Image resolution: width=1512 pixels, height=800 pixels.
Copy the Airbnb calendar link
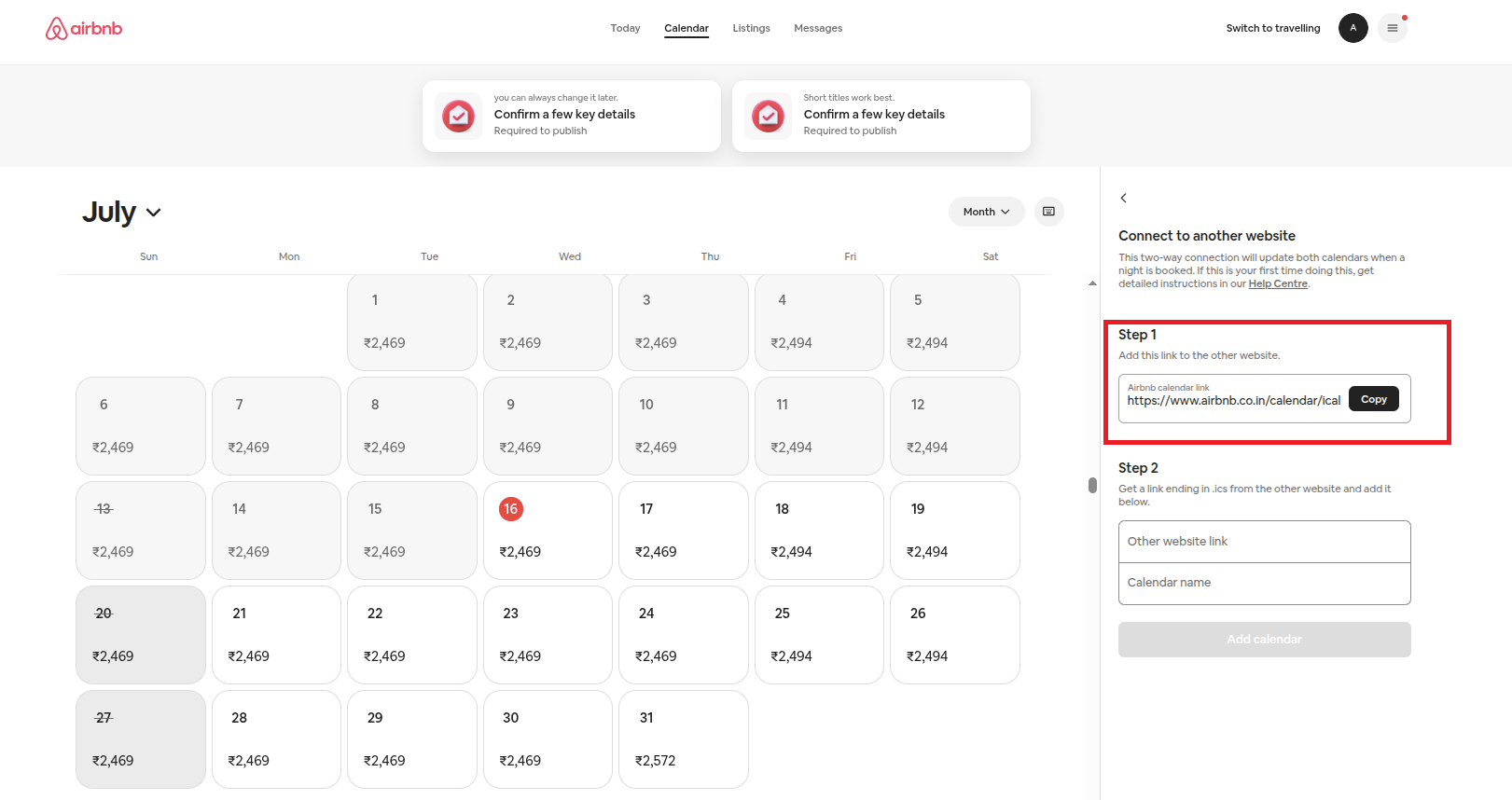click(x=1373, y=399)
